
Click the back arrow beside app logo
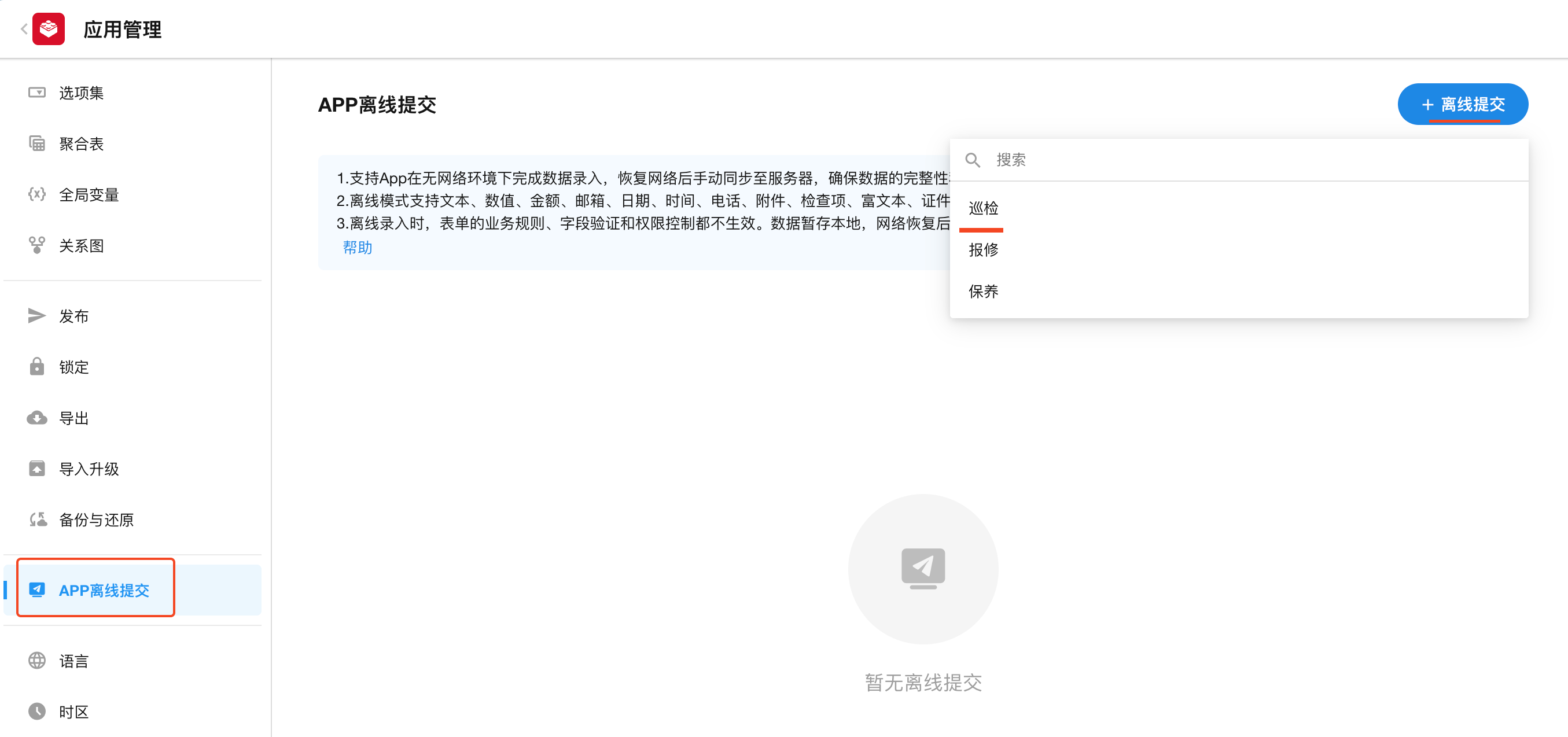(24, 28)
